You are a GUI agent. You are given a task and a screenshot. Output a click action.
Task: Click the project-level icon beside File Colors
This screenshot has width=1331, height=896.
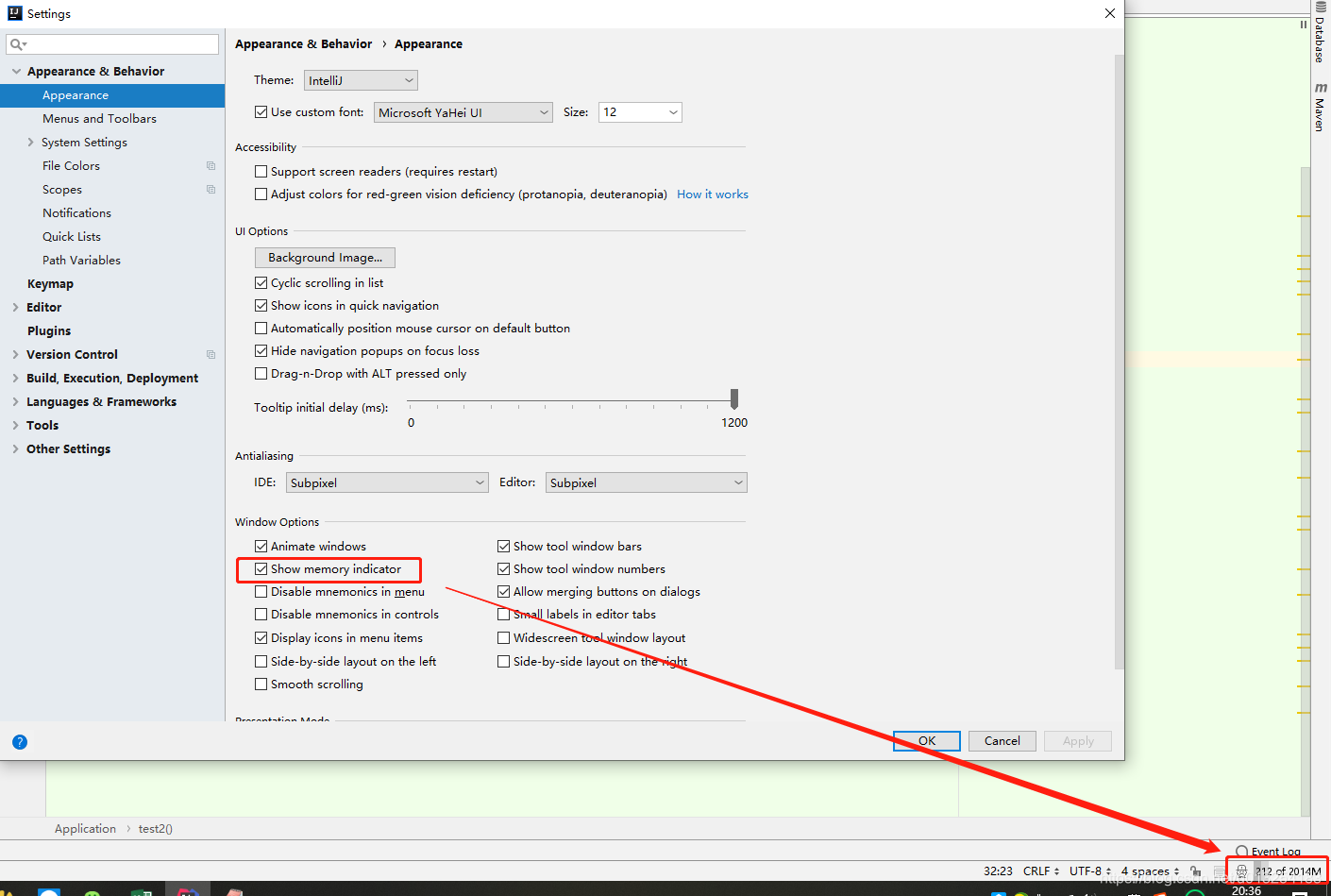pyautogui.click(x=211, y=166)
